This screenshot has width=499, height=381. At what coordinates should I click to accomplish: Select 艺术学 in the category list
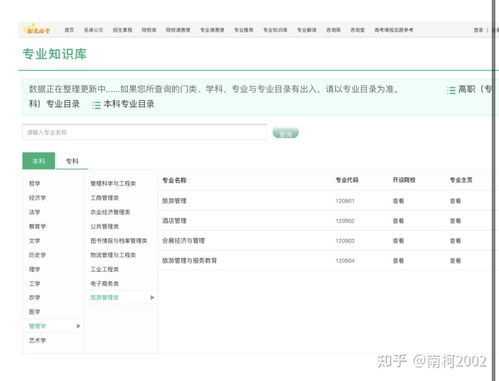(37, 340)
